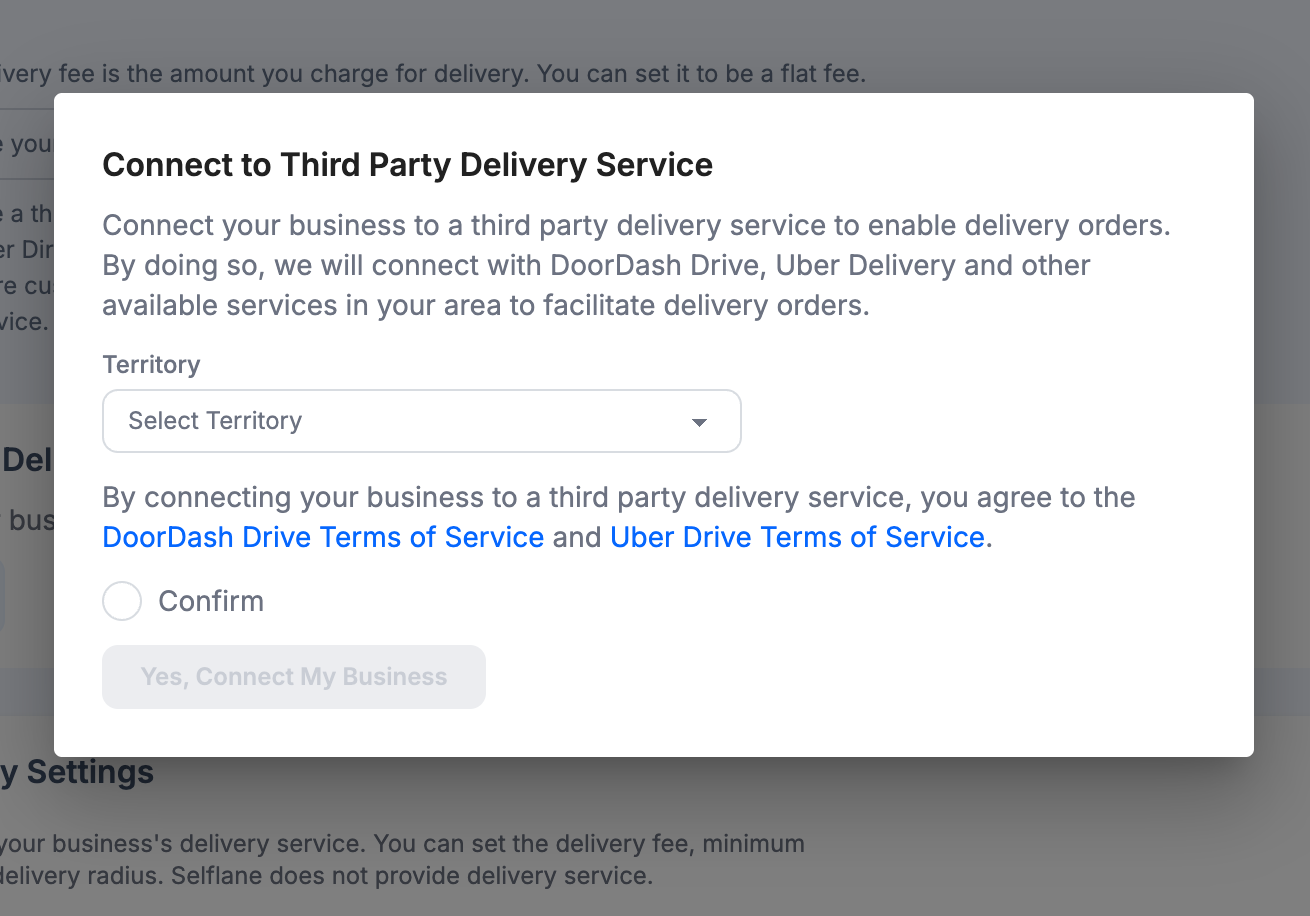Image resolution: width=1310 pixels, height=916 pixels.
Task: View the Uber Drive Terms of Service
Action: 797,537
